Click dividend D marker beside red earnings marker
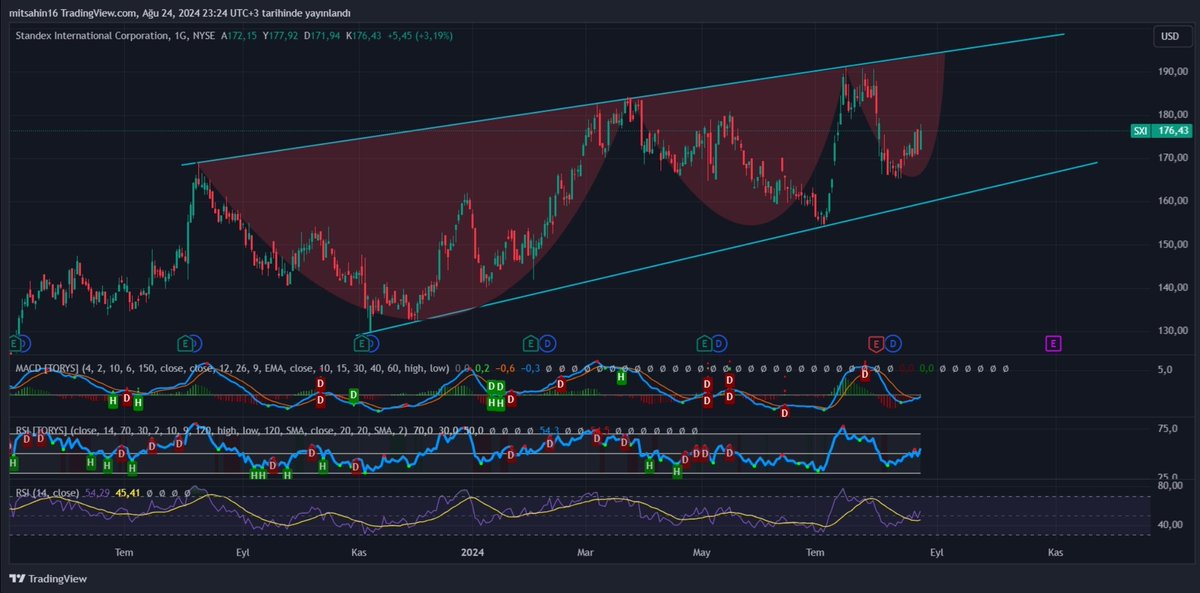This screenshot has width=1200, height=593. tap(893, 344)
